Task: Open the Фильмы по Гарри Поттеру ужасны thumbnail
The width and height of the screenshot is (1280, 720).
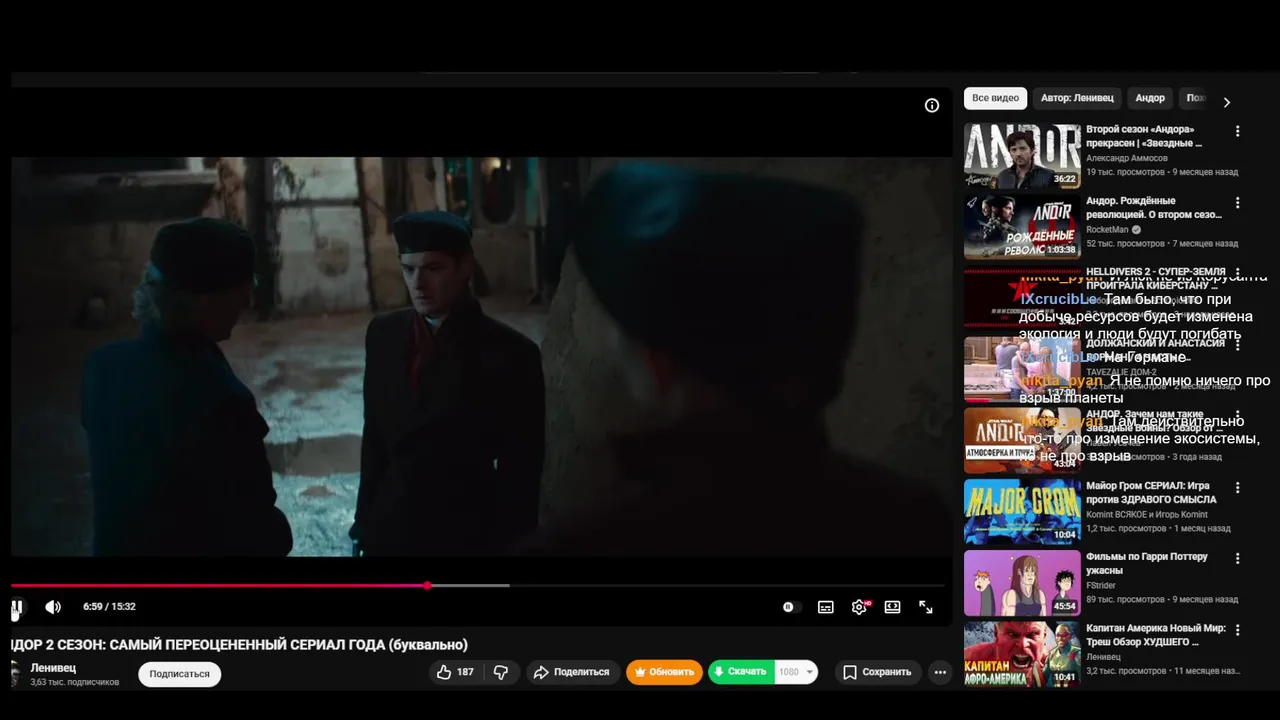Action: tap(1022, 583)
